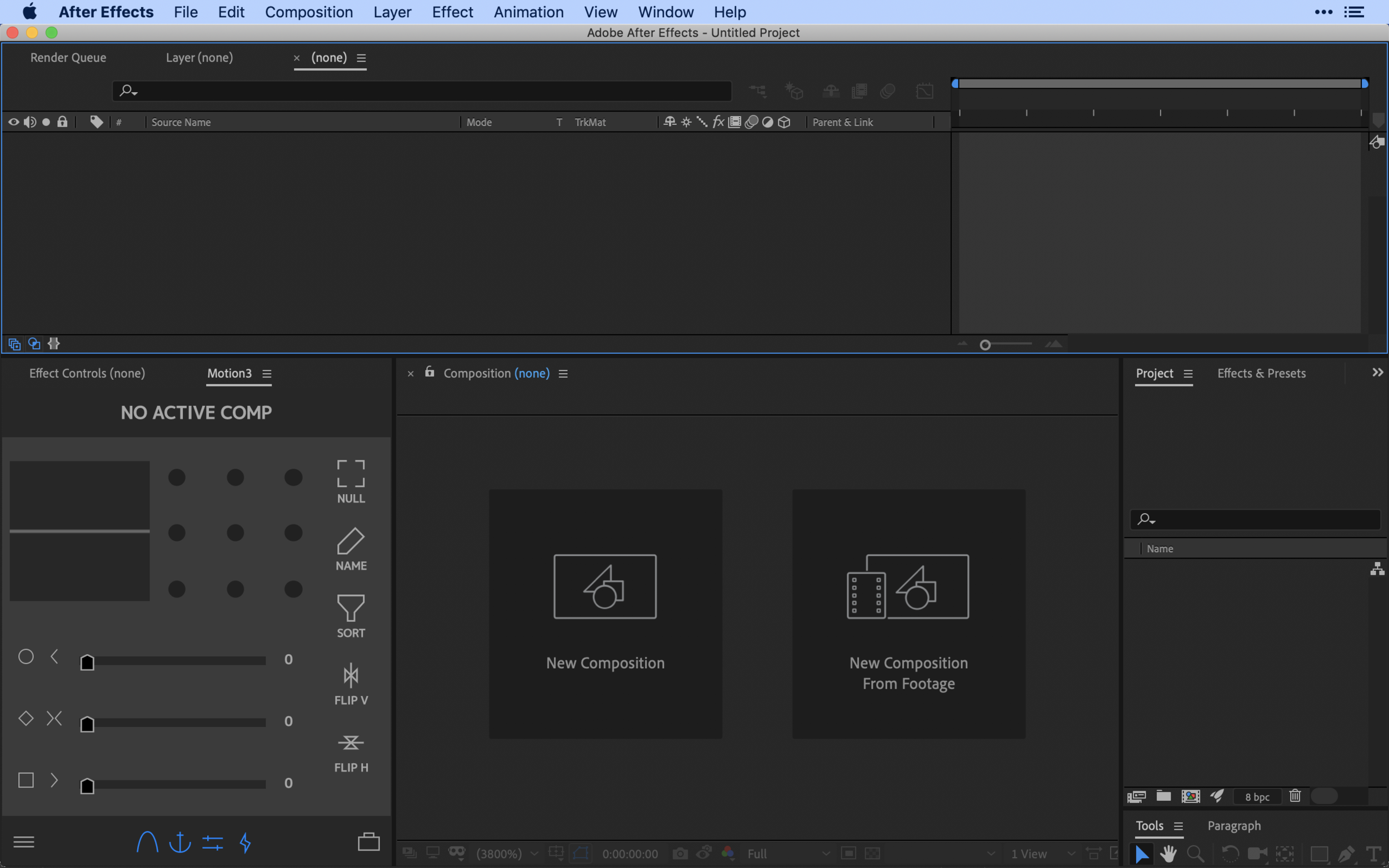Click New Composition From Footage button

(x=908, y=614)
